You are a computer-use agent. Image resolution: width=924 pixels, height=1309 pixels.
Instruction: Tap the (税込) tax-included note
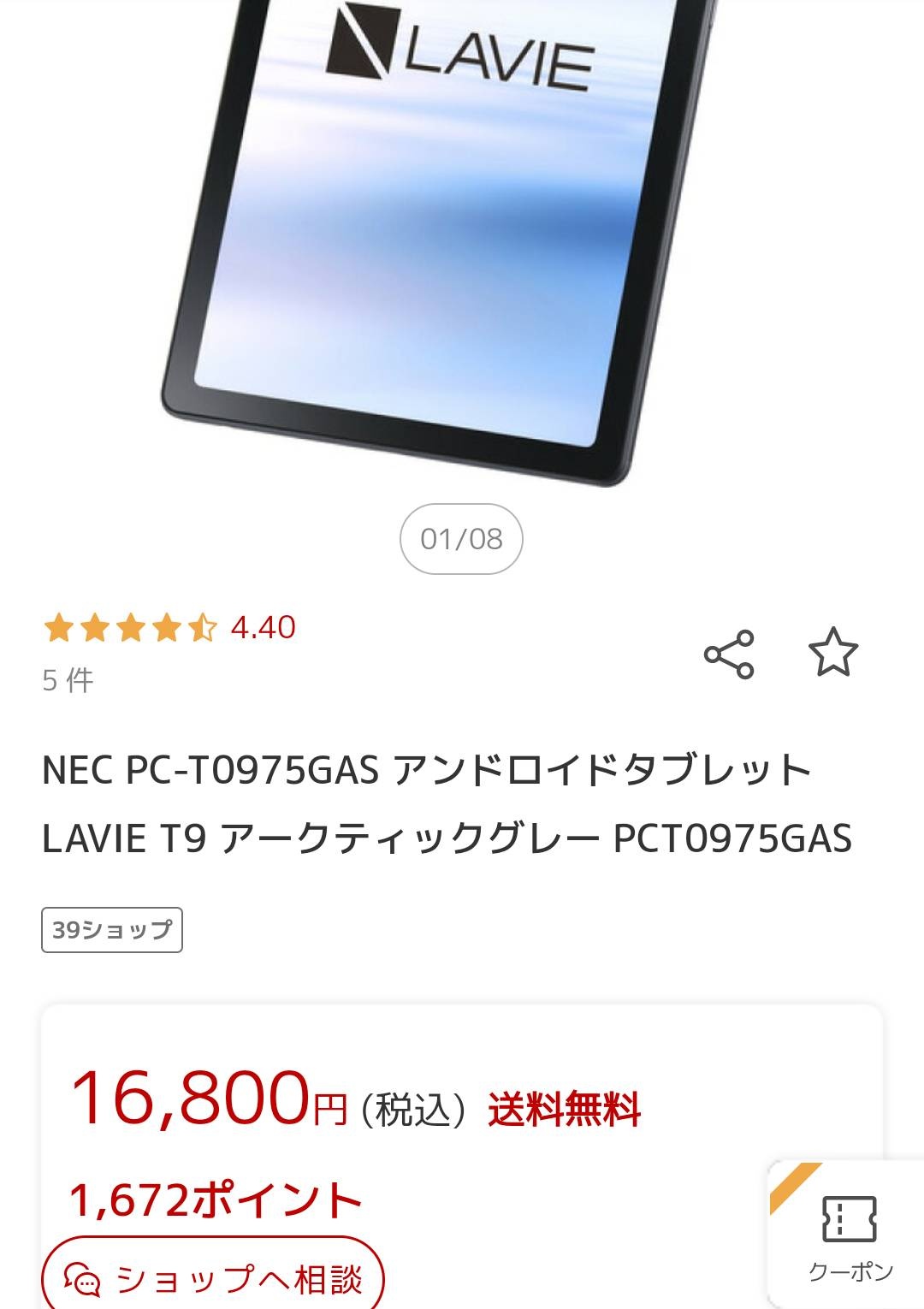413,1111
